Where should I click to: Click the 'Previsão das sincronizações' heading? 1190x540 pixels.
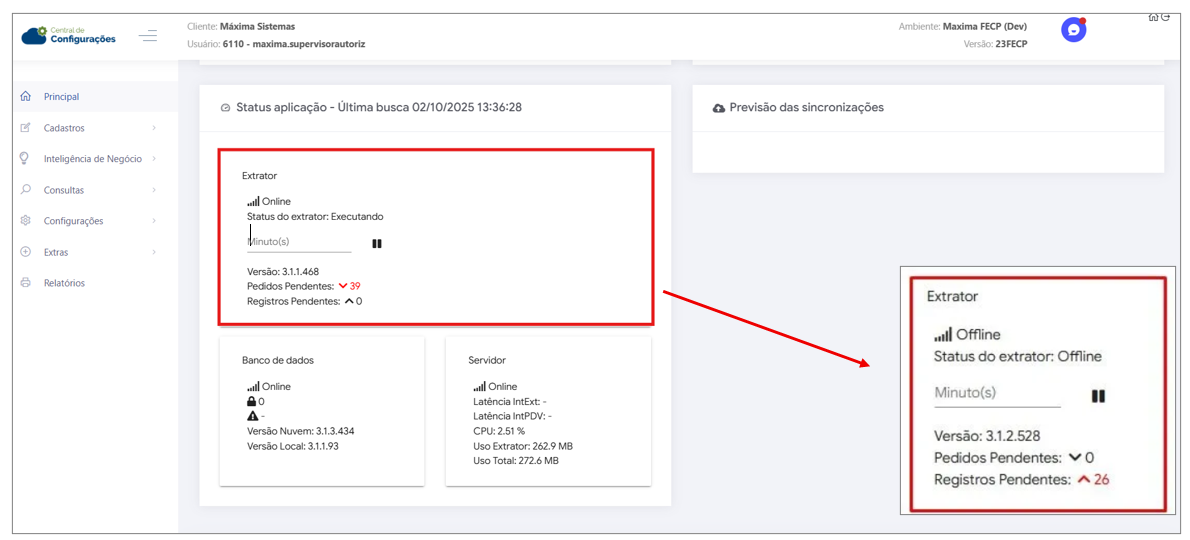point(806,108)
